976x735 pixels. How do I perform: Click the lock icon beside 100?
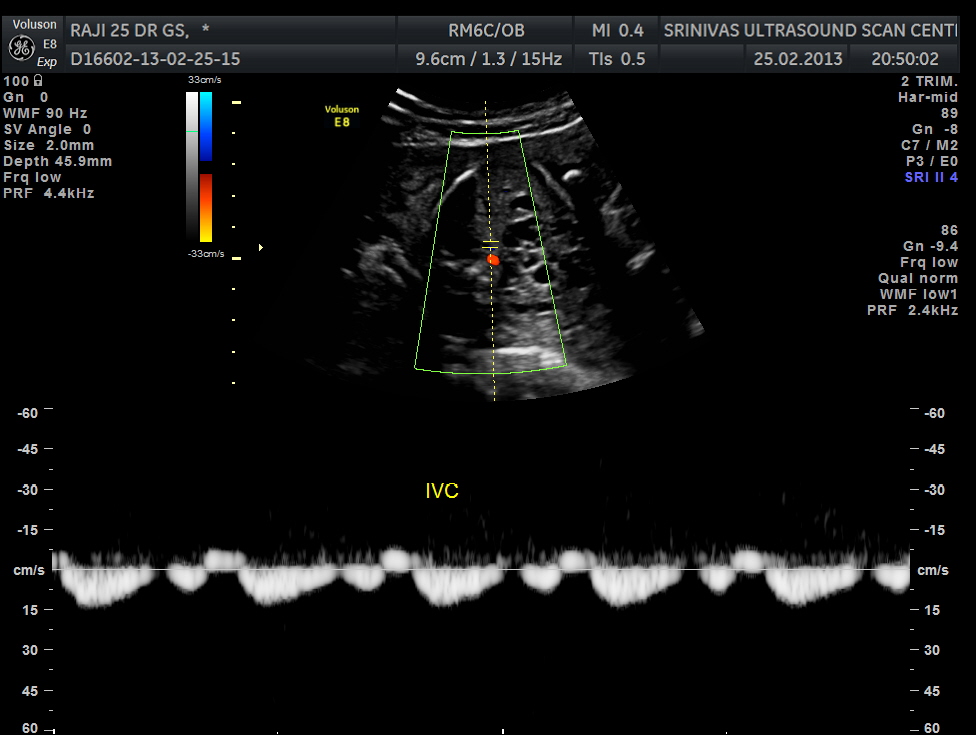point(38,81)
